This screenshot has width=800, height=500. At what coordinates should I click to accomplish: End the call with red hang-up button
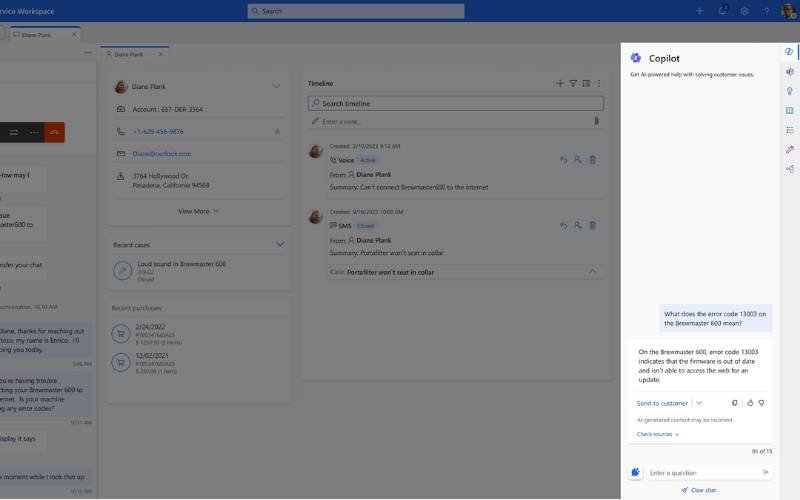[x=54, y=132]
